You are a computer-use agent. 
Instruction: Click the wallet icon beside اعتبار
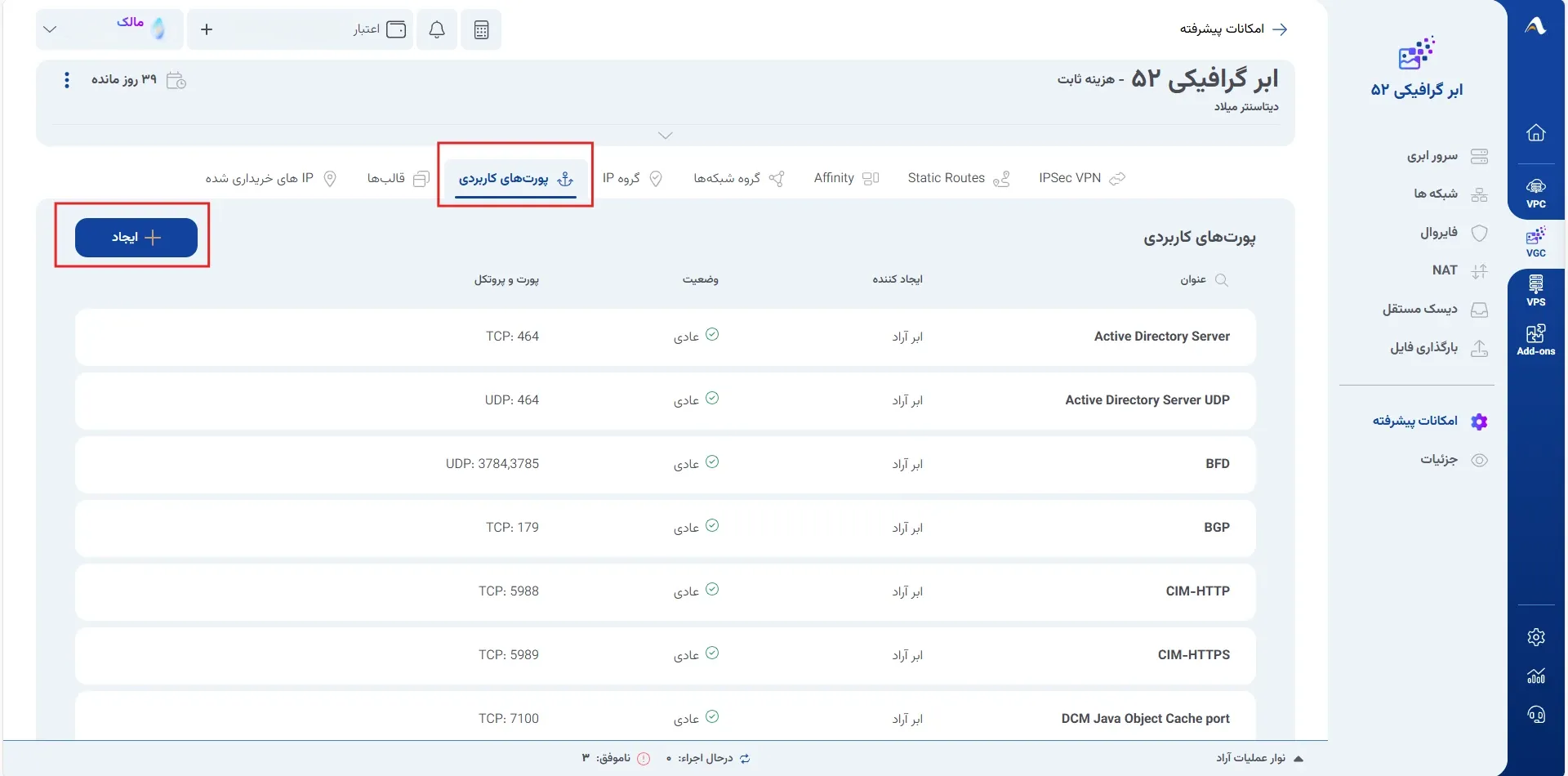[396, 29]
